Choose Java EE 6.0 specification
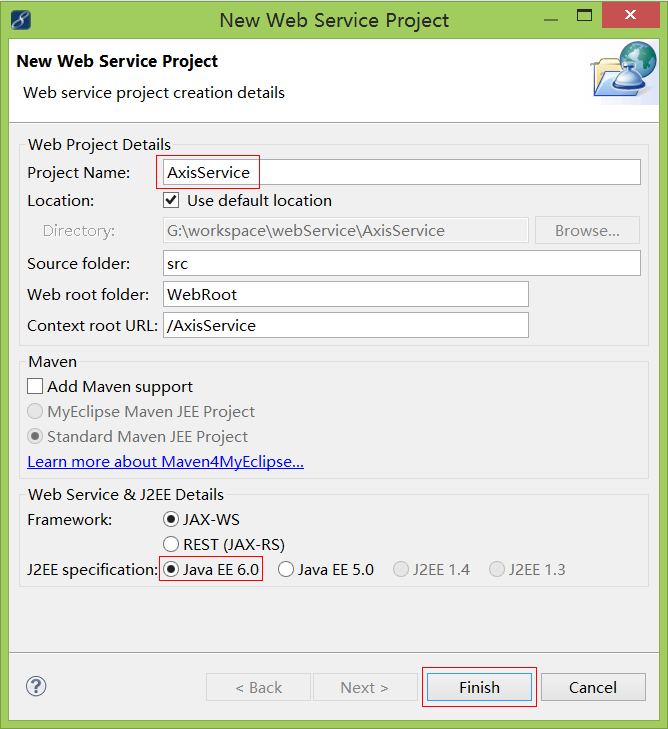Viewport: 668px width, 729px height. (x=171, y=570)
